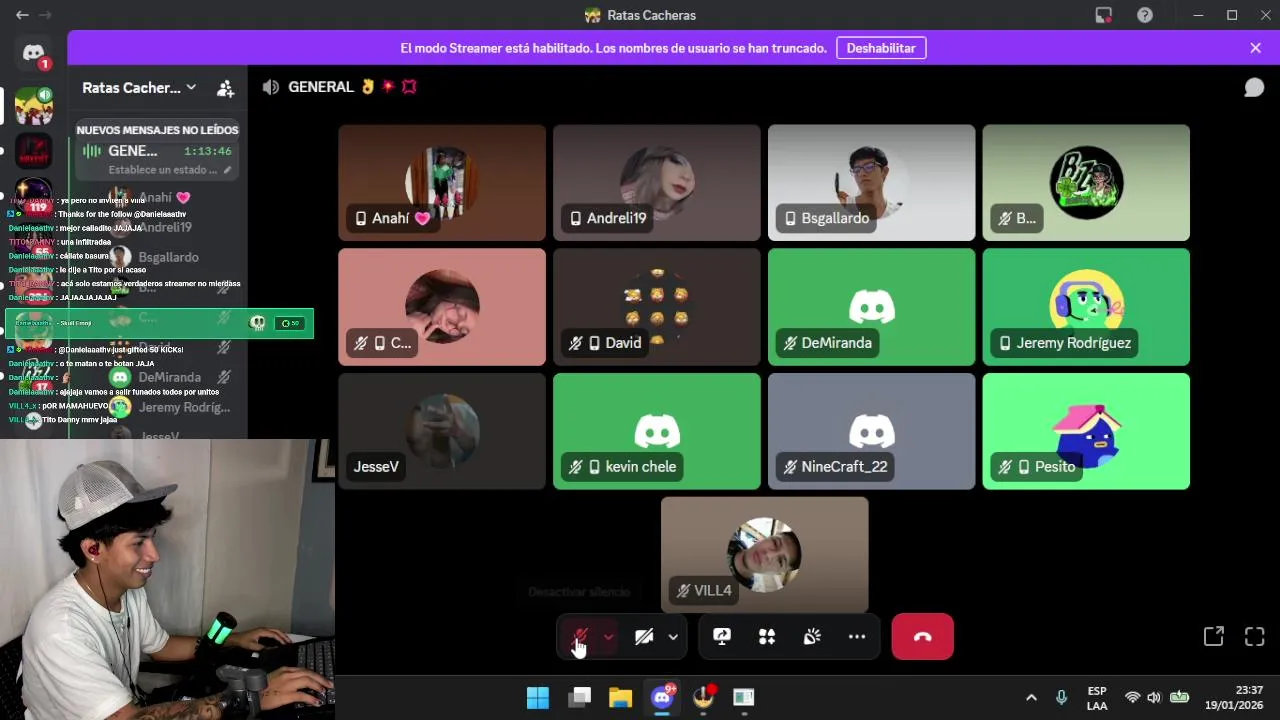Click DeMiranda in sidebar participant list
The image size is (1280, 720).
170,377
